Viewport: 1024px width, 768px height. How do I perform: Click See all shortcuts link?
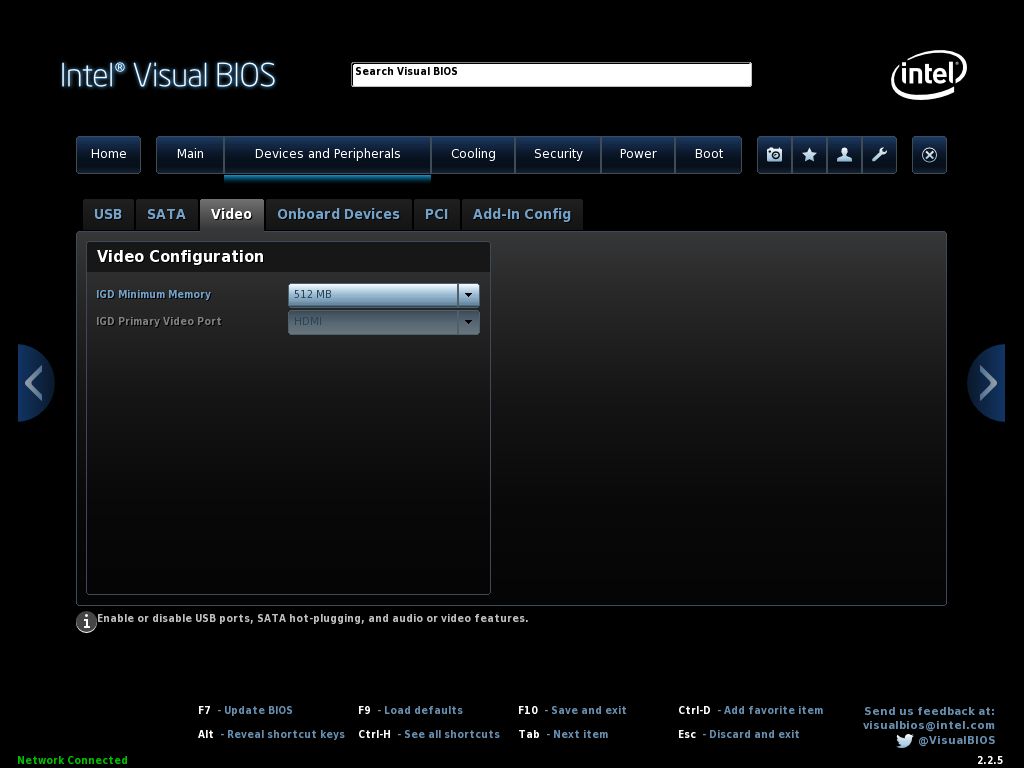452,735
